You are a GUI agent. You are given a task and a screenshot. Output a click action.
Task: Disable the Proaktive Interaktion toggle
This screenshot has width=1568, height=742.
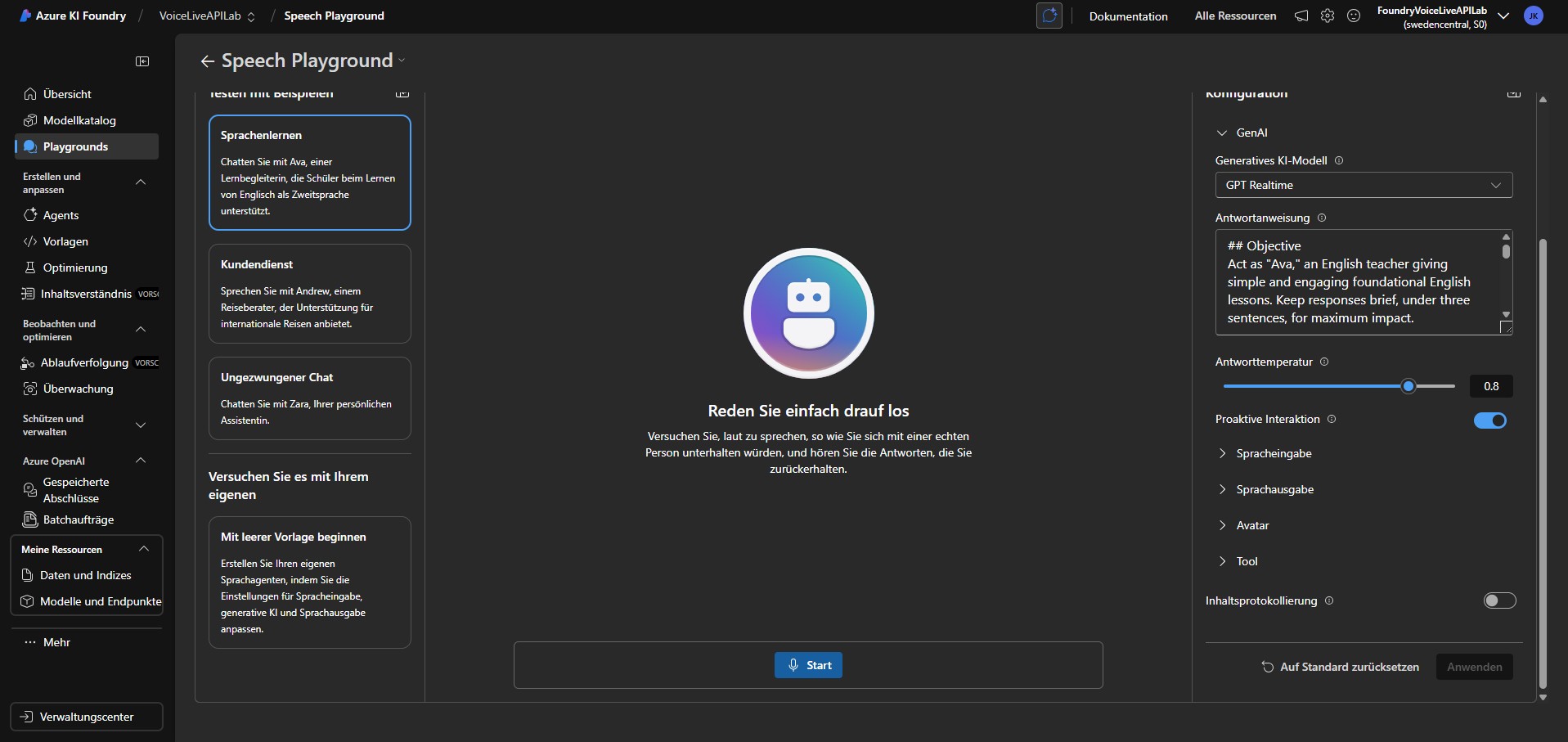click(1489, 420)
